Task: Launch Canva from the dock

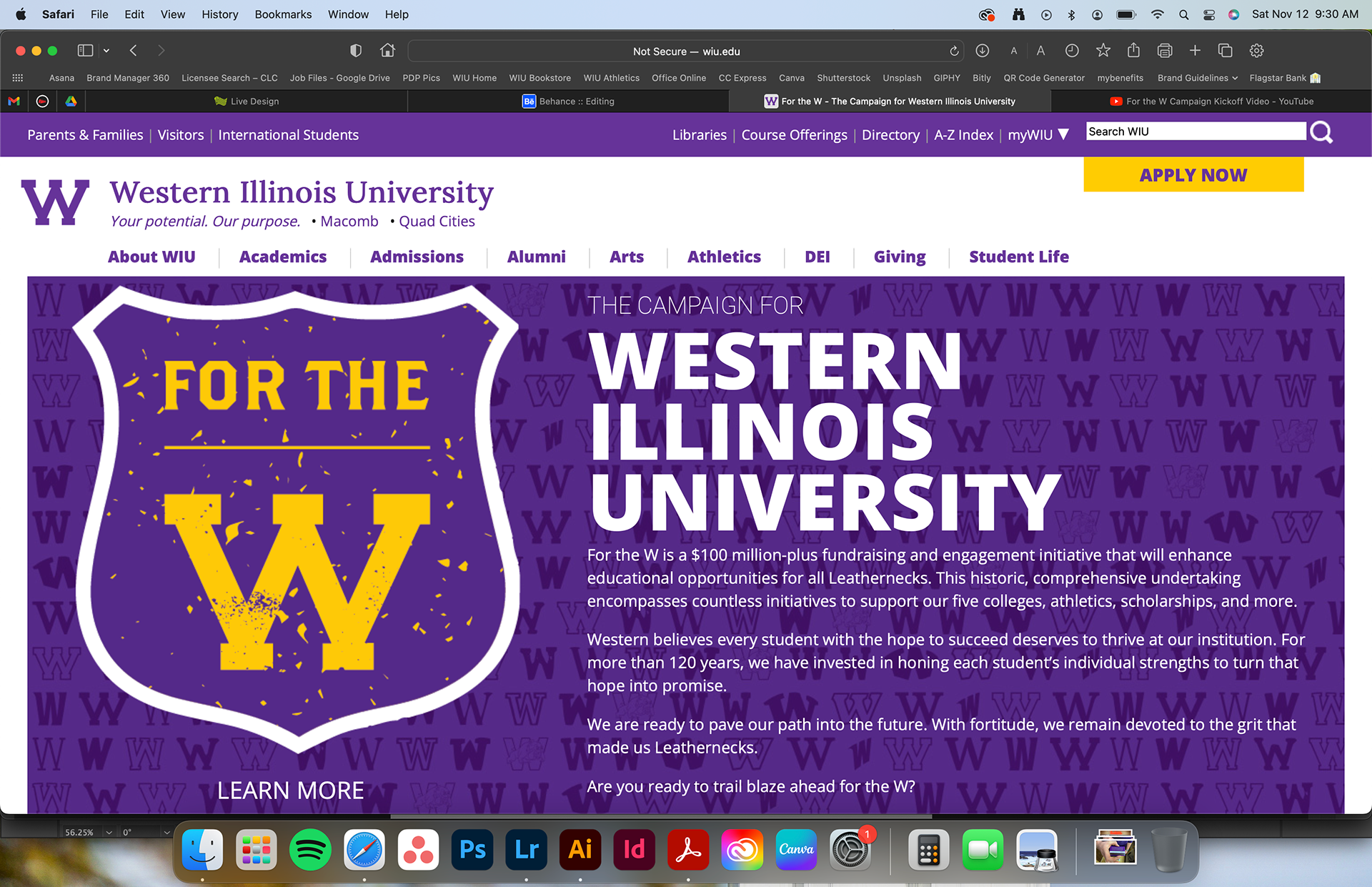Action: click(x=796, y=850)
